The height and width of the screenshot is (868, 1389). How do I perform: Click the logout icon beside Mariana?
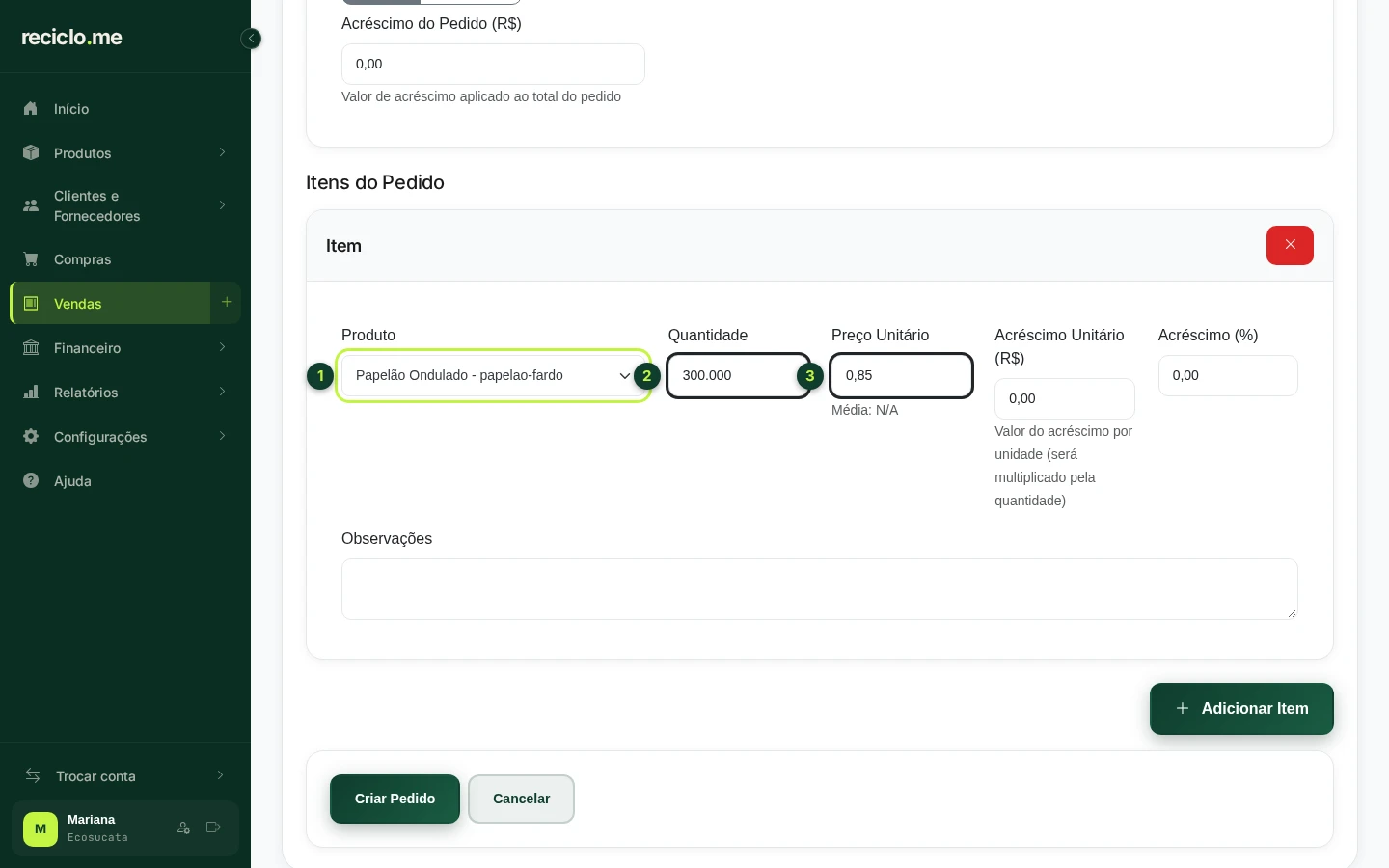[213, 827]
